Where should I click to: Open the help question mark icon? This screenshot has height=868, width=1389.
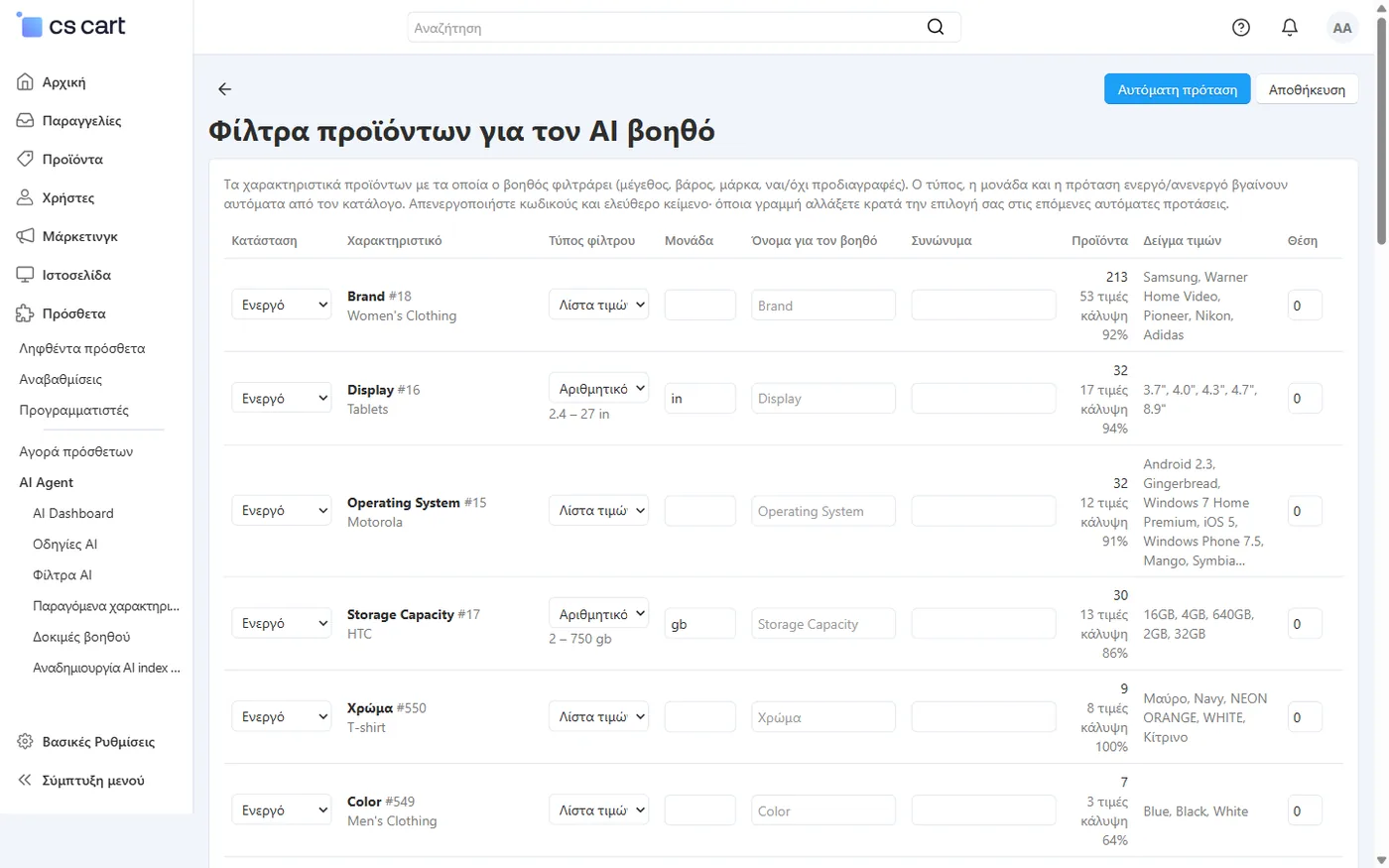pos(1241,28)
